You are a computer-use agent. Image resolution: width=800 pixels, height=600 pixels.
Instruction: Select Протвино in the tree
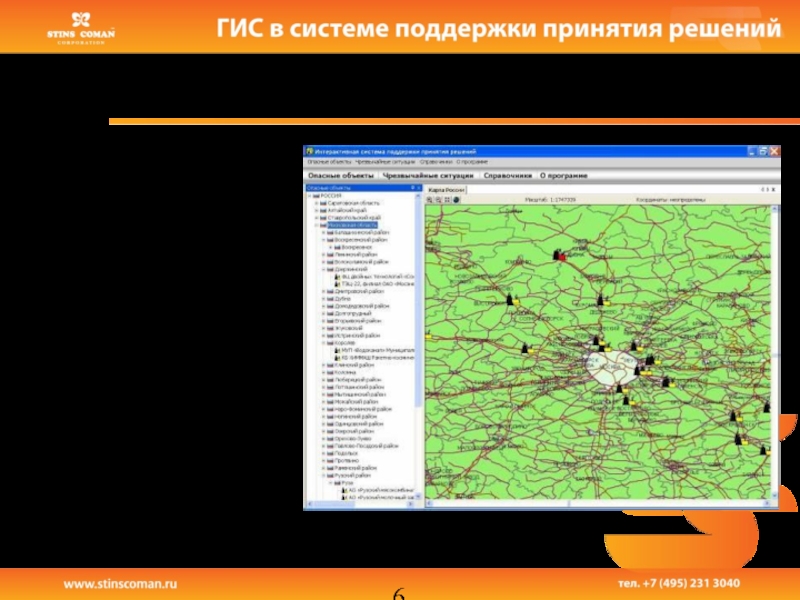point(346,461)
